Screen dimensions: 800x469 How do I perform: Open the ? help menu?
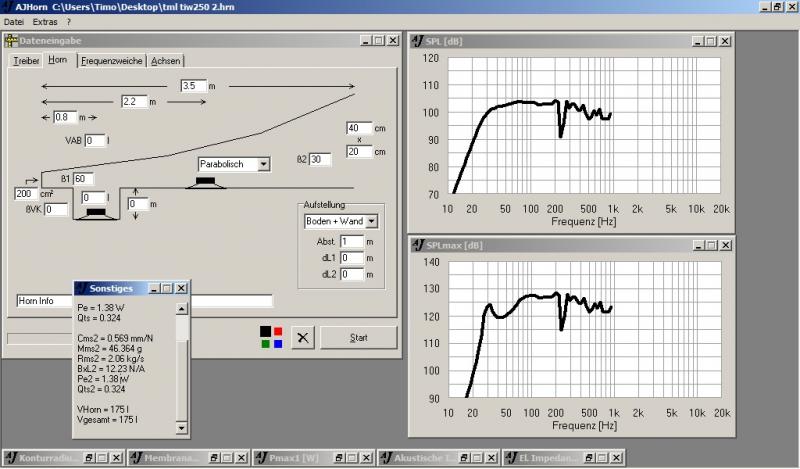click(x=69, y=22)
